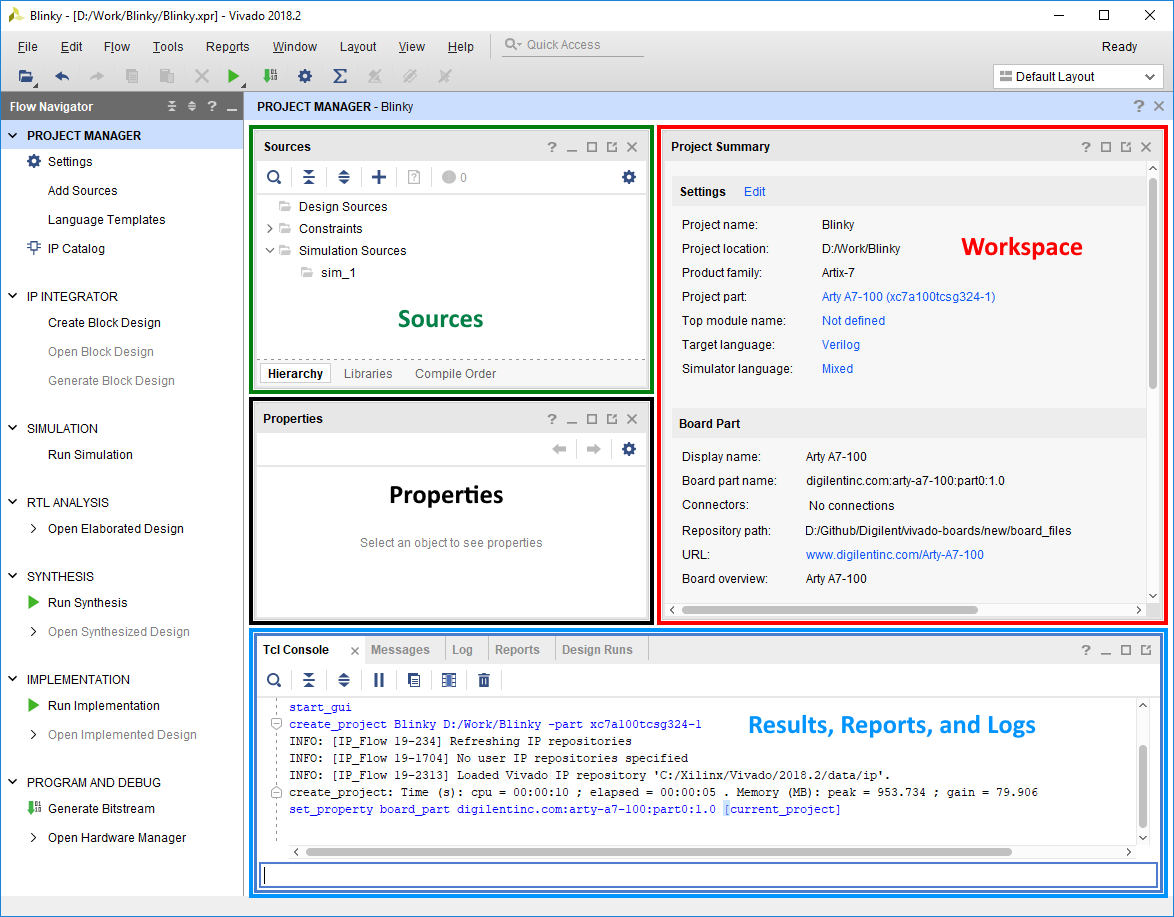Screen dimensions: 1174x917
Task: Click the search icon in the Sources panel
Action: (x=273, y=177)
